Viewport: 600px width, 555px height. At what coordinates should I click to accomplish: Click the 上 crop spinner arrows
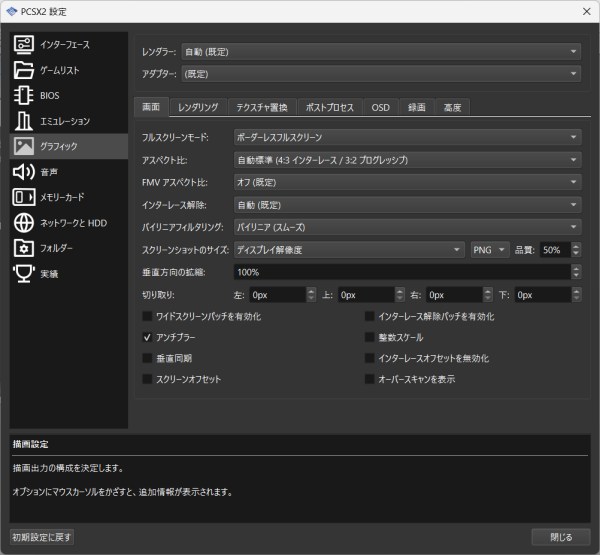point(399,295)
